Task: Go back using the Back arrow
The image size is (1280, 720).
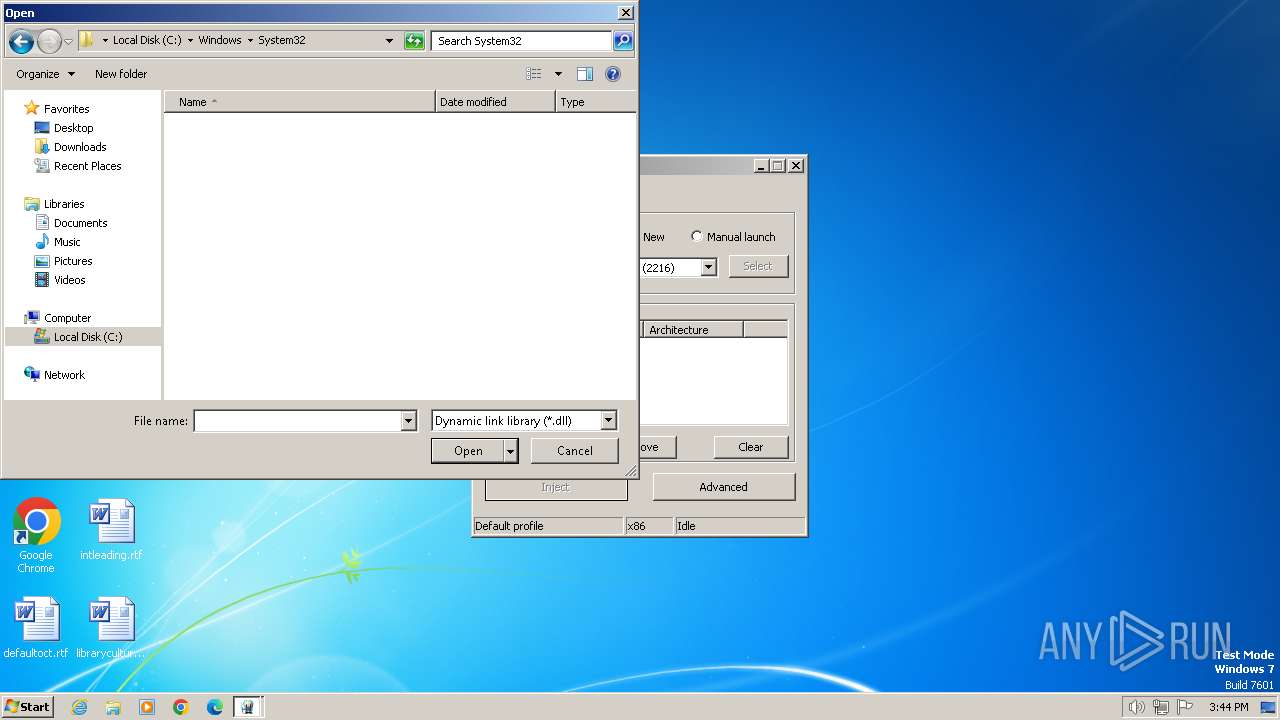Action: (21, 41)
